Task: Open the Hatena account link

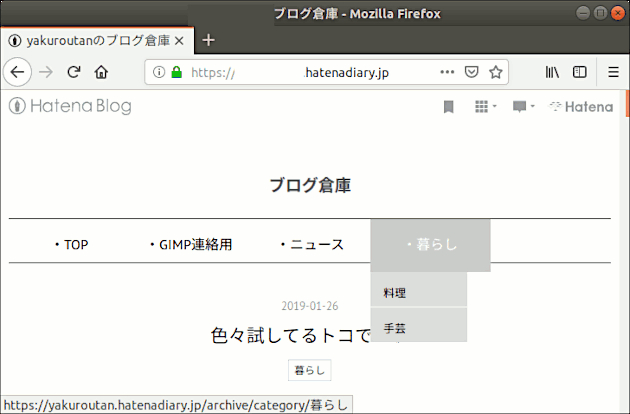Action: click(581, 107)
